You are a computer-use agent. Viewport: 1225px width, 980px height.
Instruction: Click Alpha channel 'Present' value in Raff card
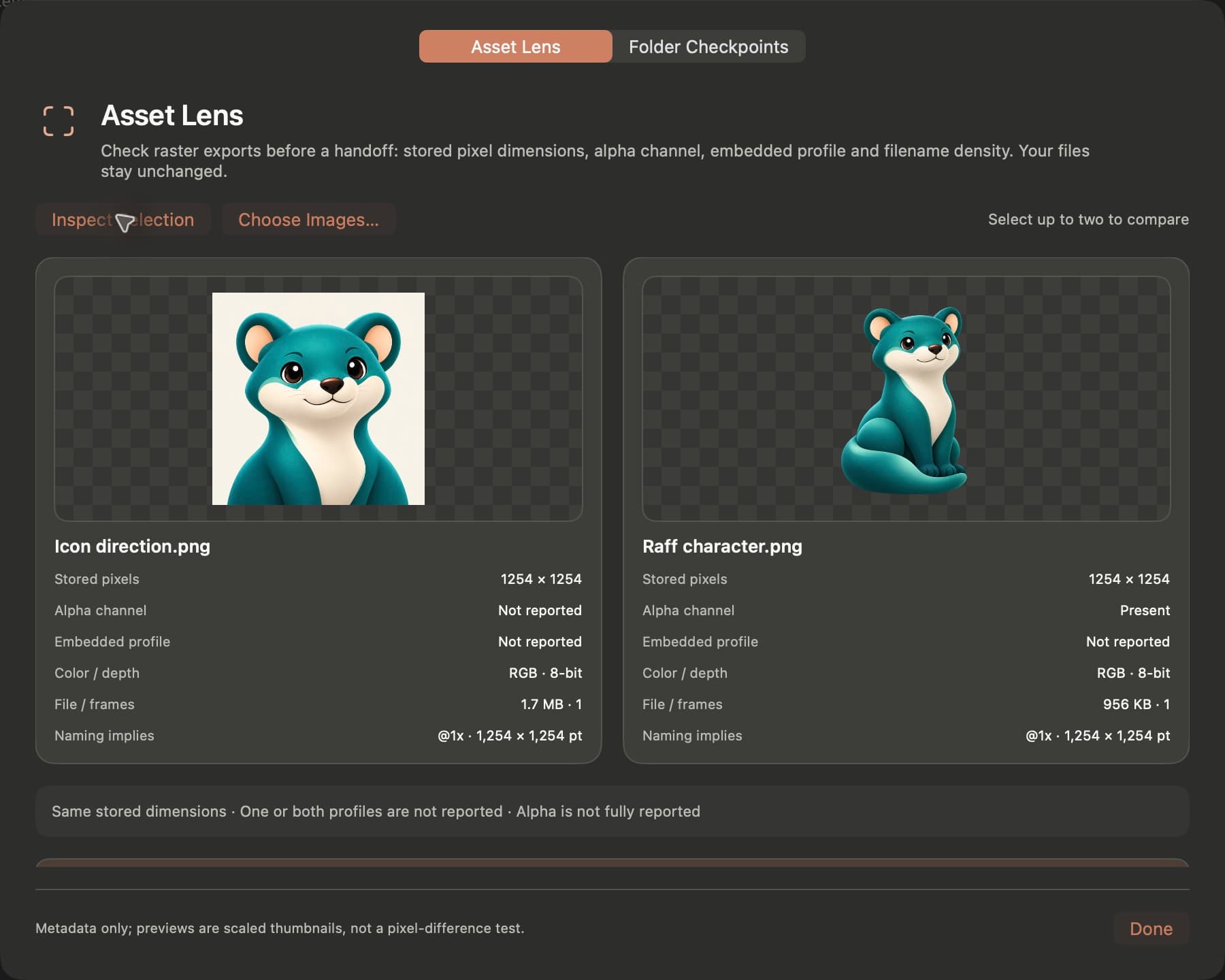tap(1145, 610)
